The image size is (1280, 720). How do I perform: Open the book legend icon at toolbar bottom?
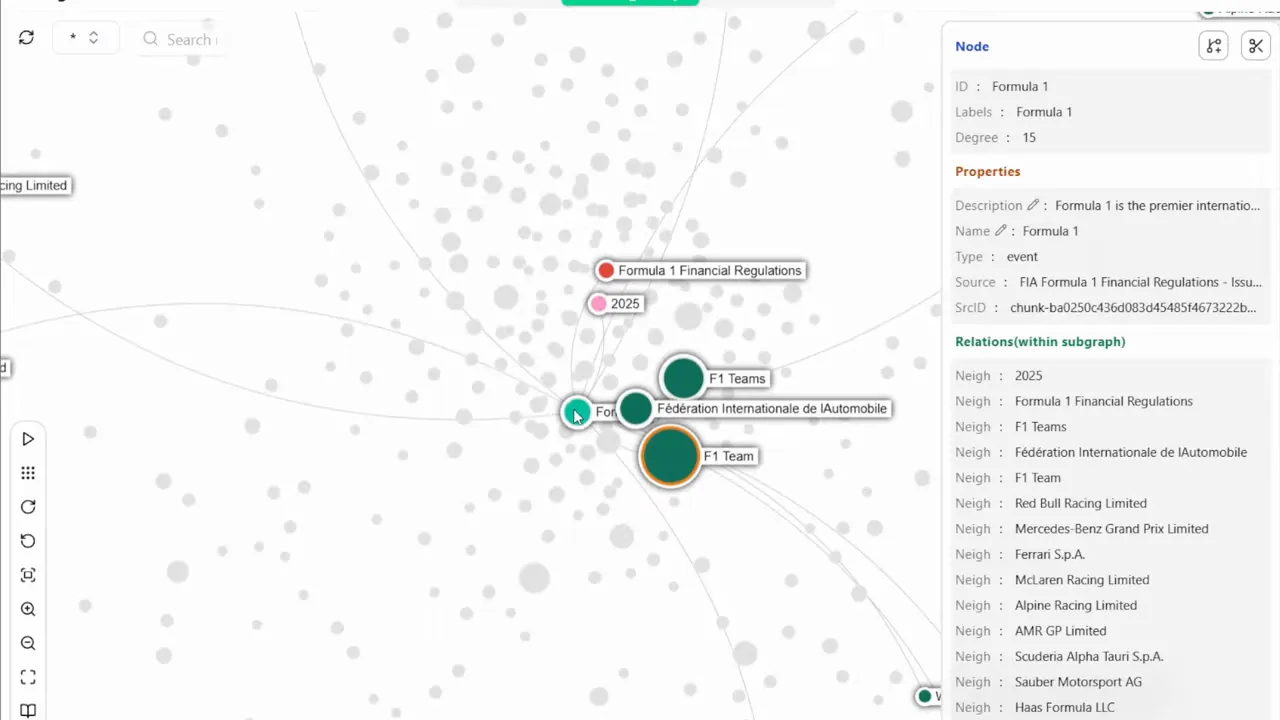coord(28,710)
